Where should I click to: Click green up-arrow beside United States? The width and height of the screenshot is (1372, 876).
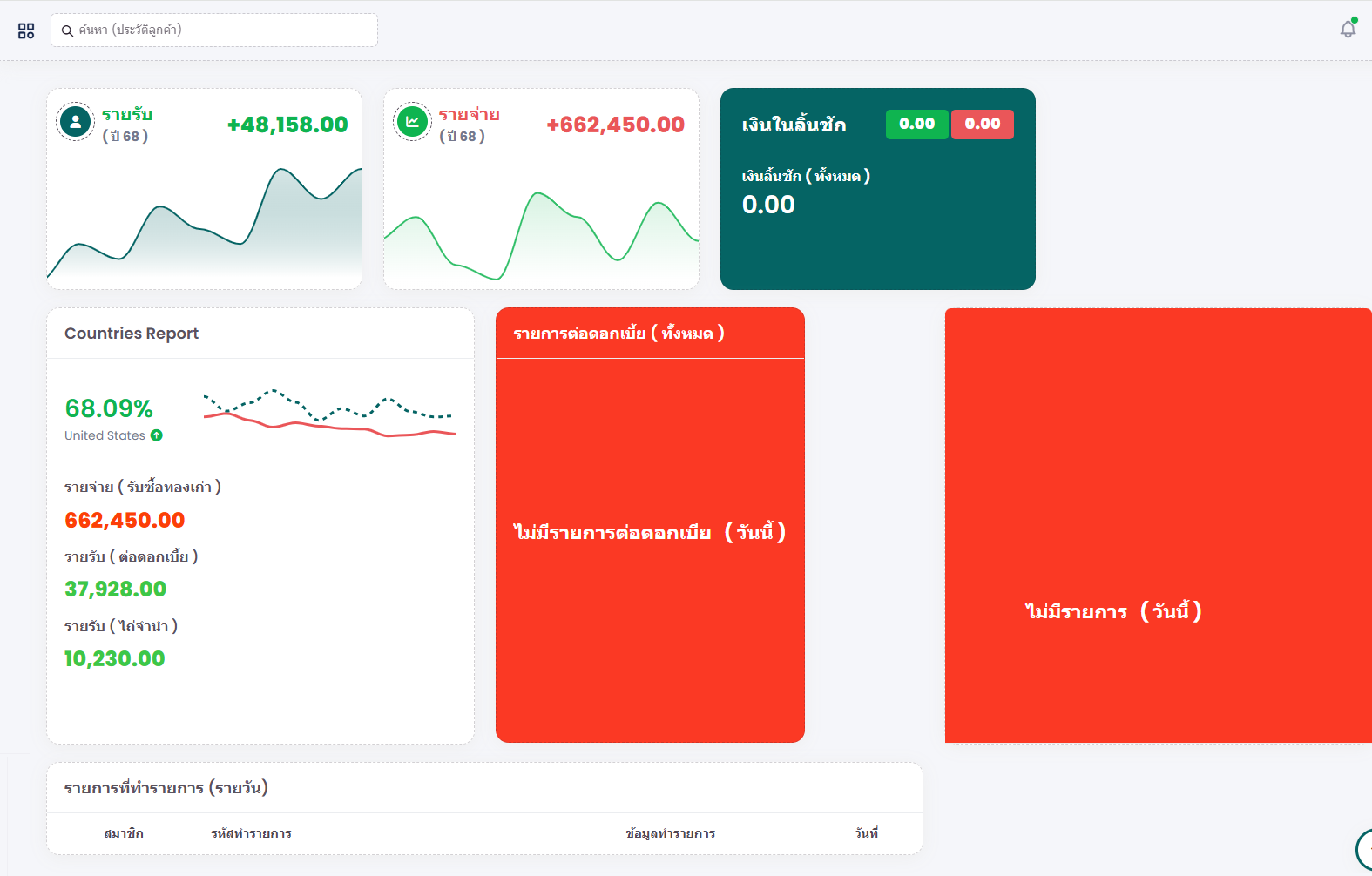(157, 435)
